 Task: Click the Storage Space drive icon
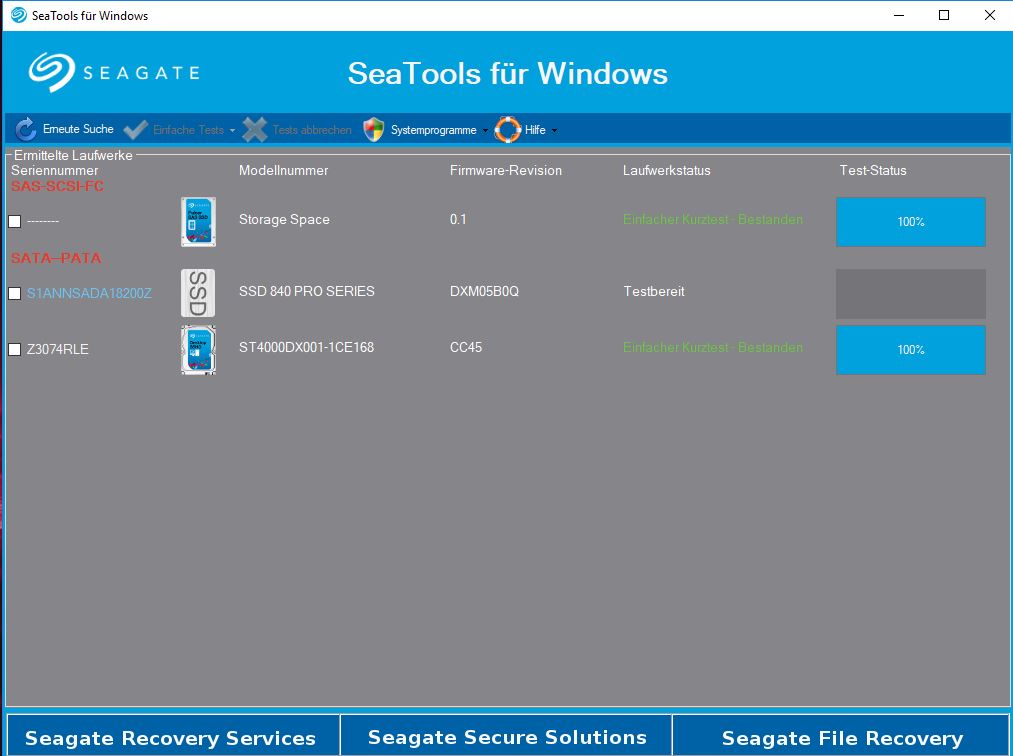point(198,222)
